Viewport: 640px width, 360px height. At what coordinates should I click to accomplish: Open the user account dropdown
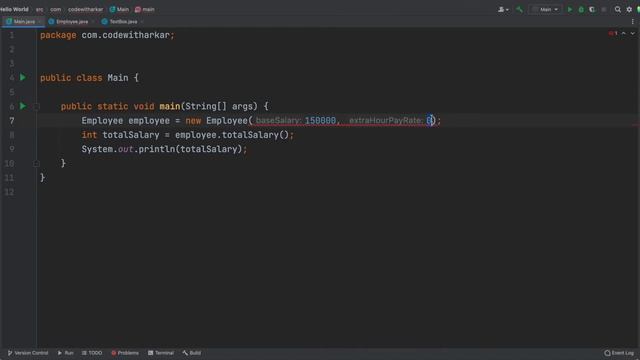[503, 9]
